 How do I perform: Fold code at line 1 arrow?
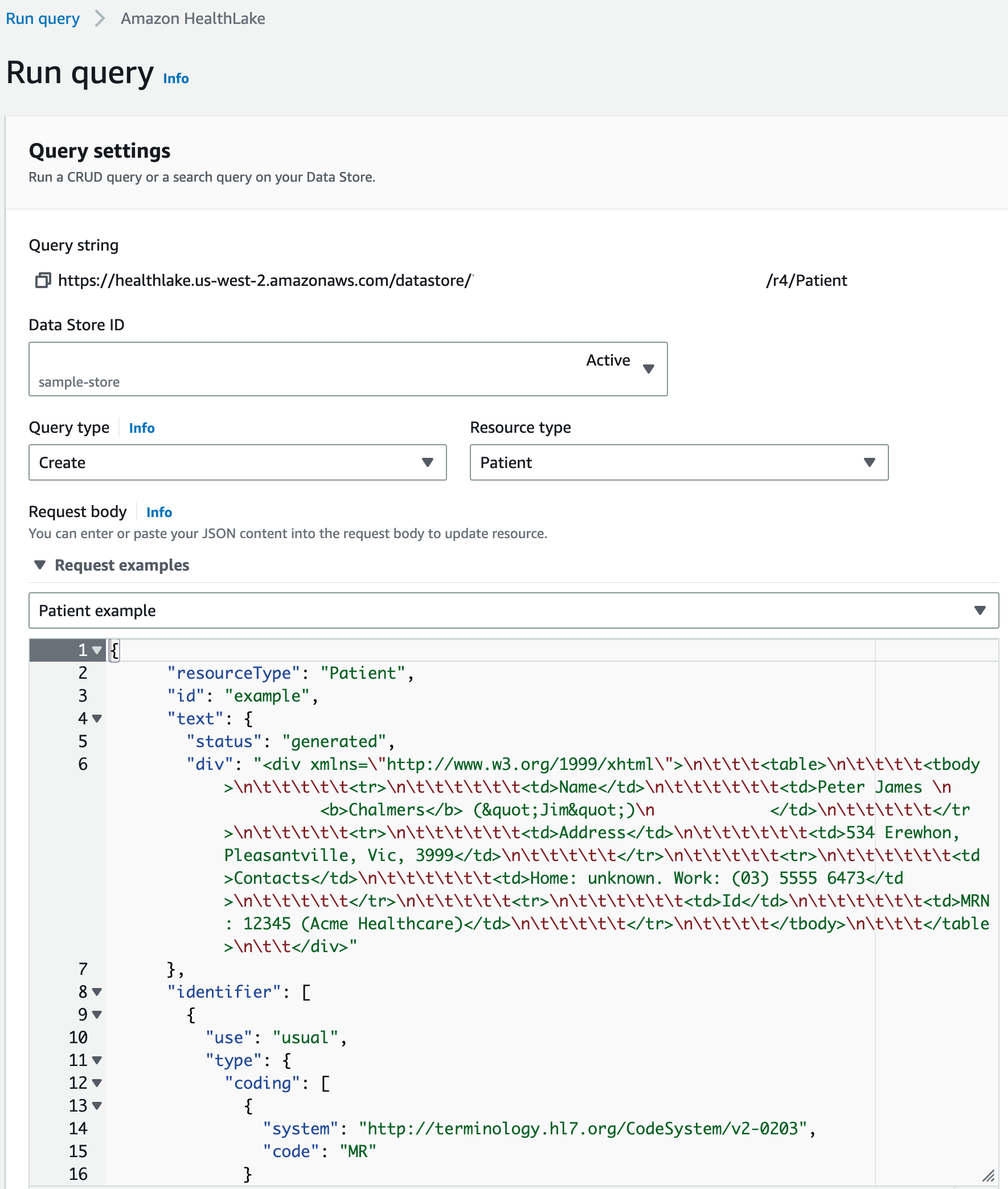[x=97, y=650]
